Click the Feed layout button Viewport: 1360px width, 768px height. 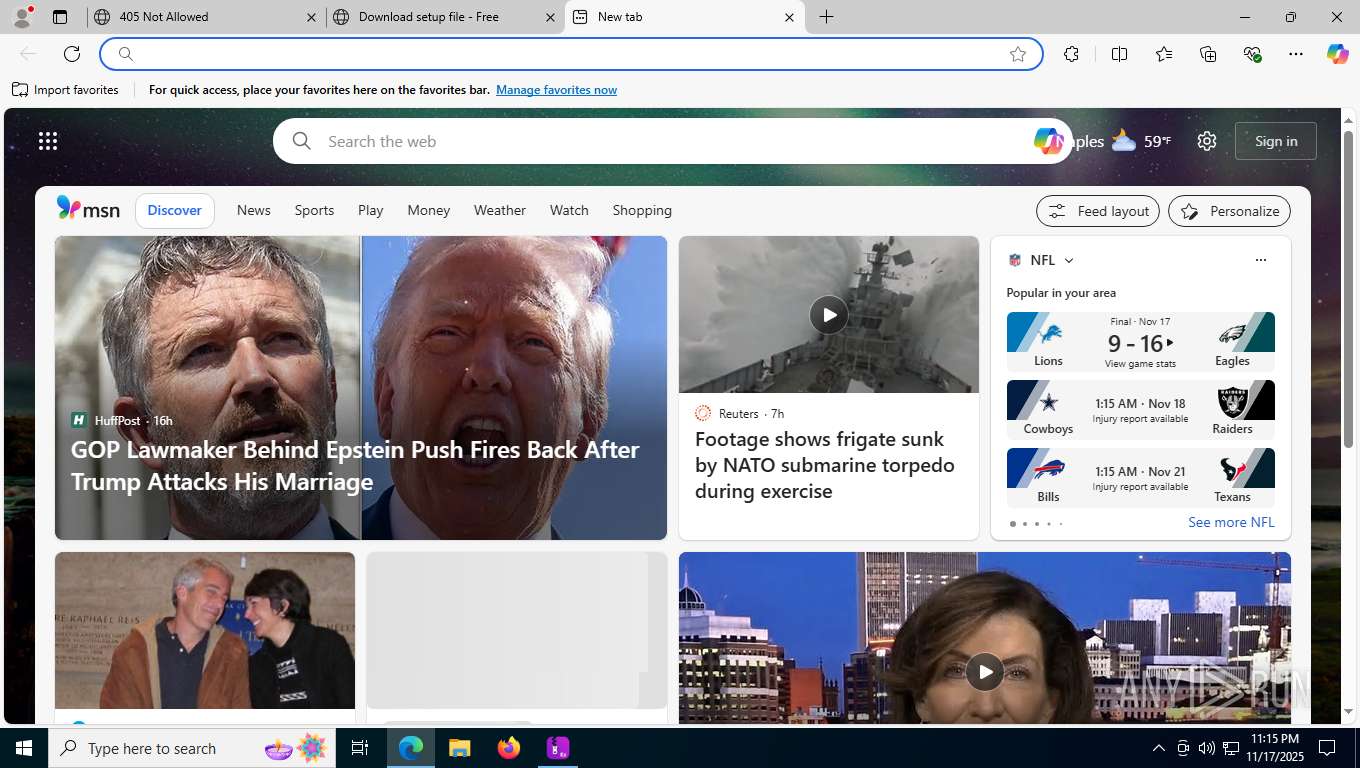[1098, 211]
